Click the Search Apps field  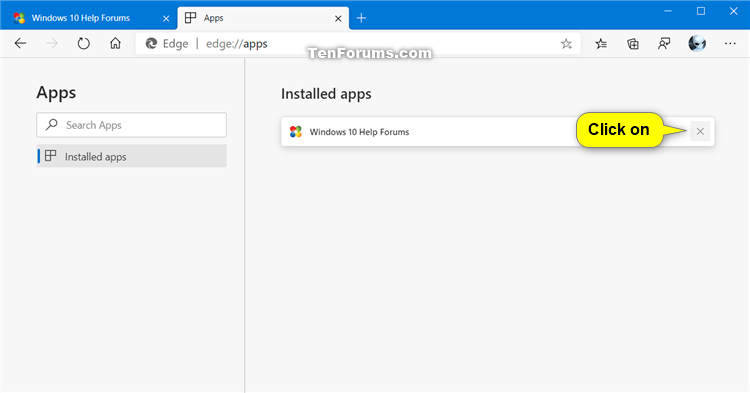tap(132, 125)
